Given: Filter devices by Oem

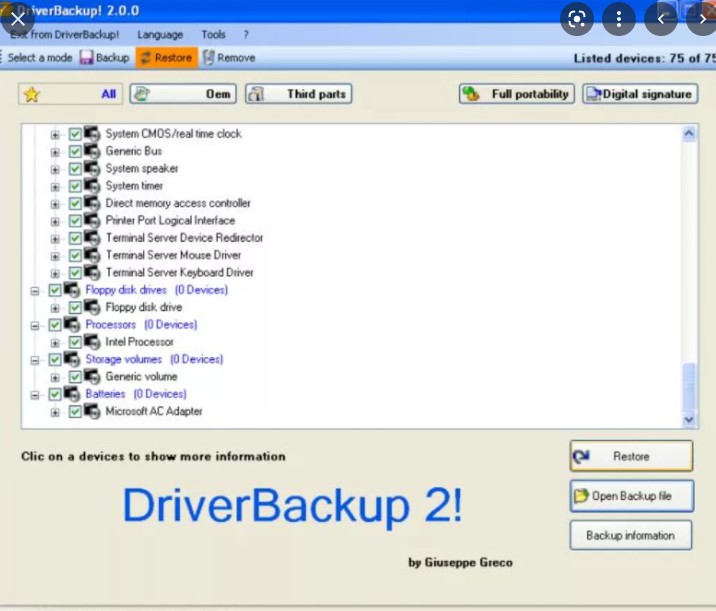Looking at the screenshot, I should coord(183,94).
